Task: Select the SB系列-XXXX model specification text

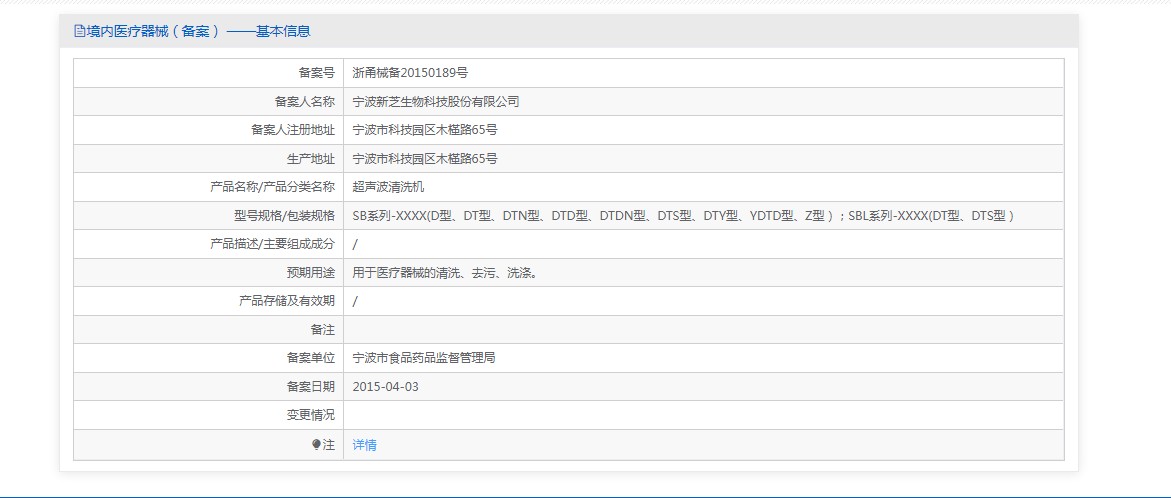Action: pos(683,216)
